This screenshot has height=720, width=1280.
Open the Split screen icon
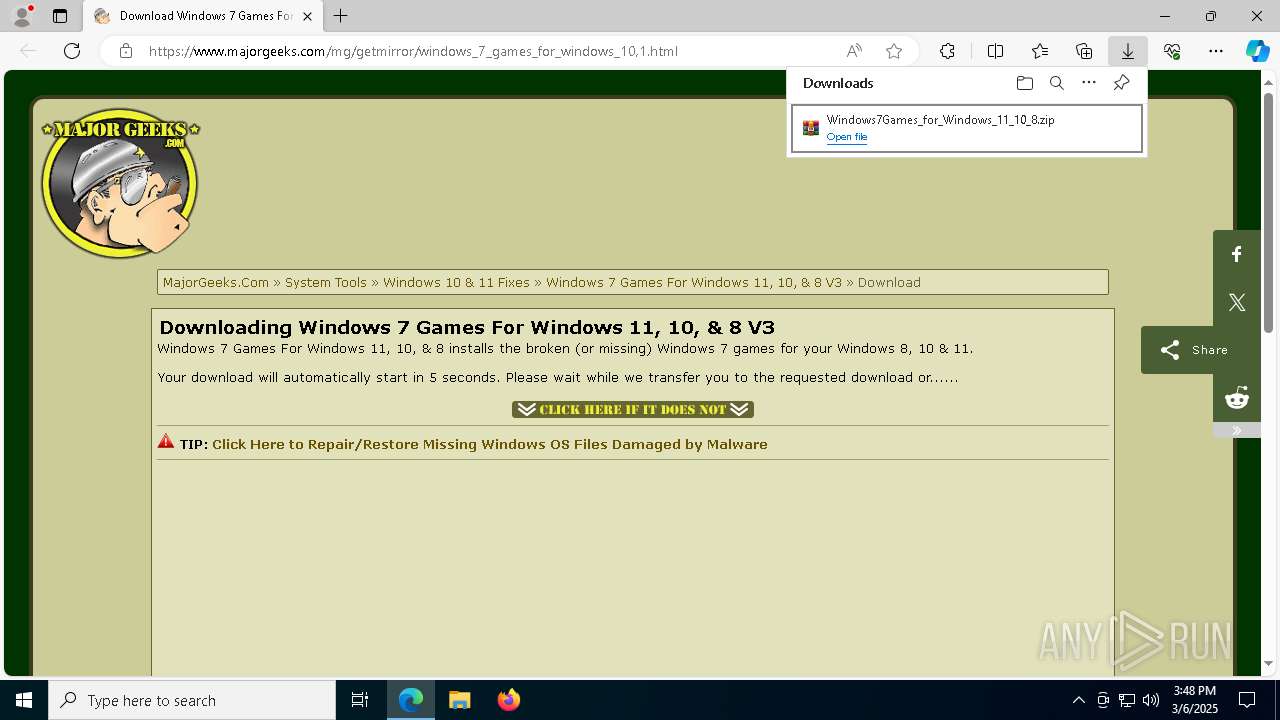pos(995,51)
